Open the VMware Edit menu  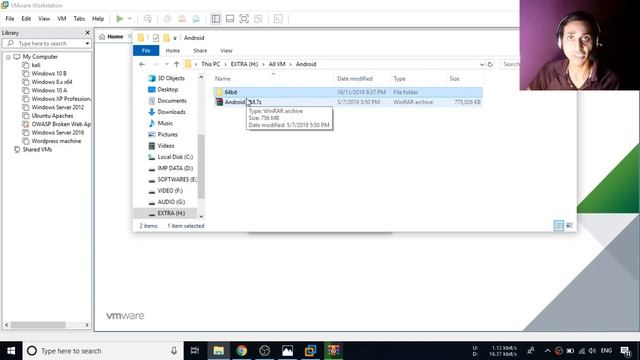[x=26, y=19]
